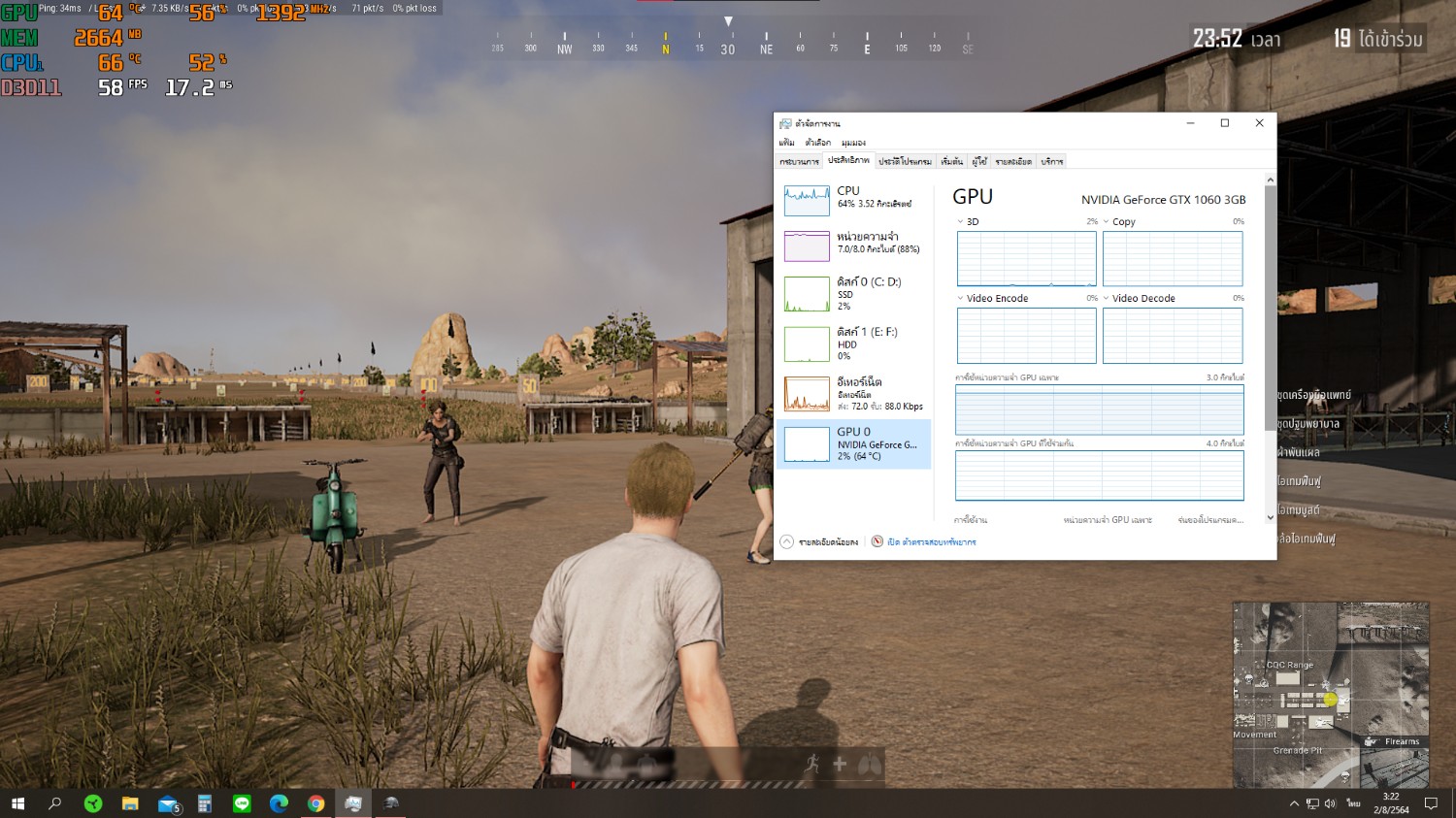Select the CPU performance graph entry

tap(853, 200)
